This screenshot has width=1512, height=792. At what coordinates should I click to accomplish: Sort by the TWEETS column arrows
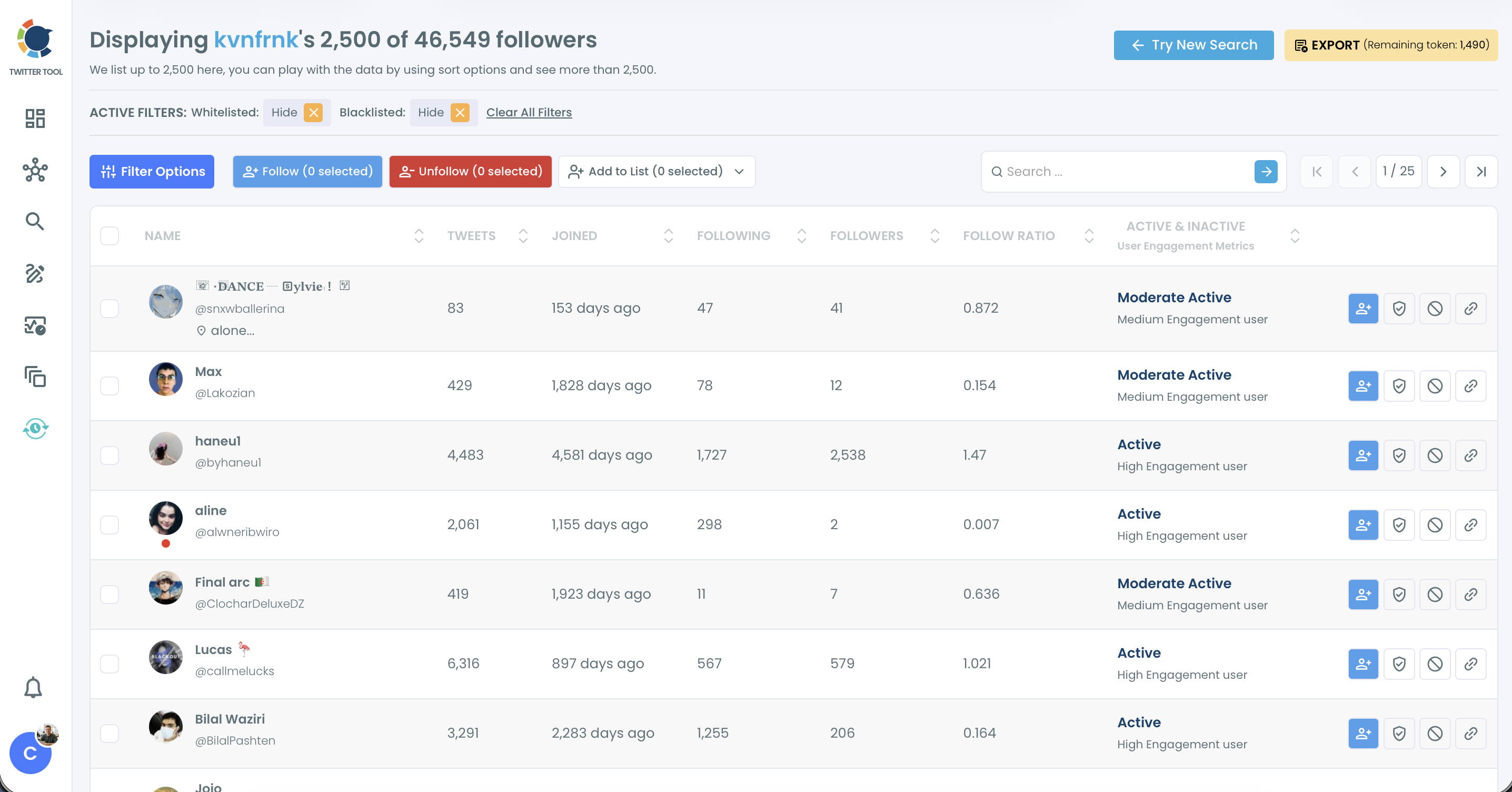523,236
